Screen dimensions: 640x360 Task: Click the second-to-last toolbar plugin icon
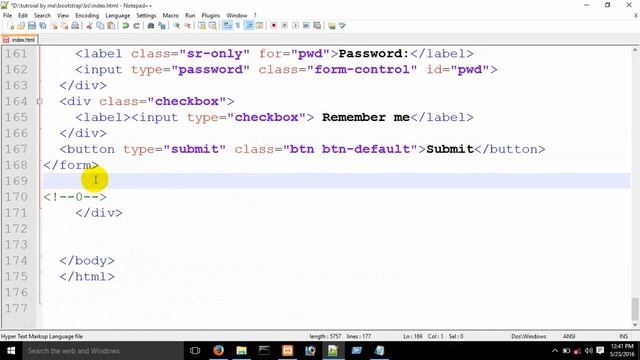331,26
